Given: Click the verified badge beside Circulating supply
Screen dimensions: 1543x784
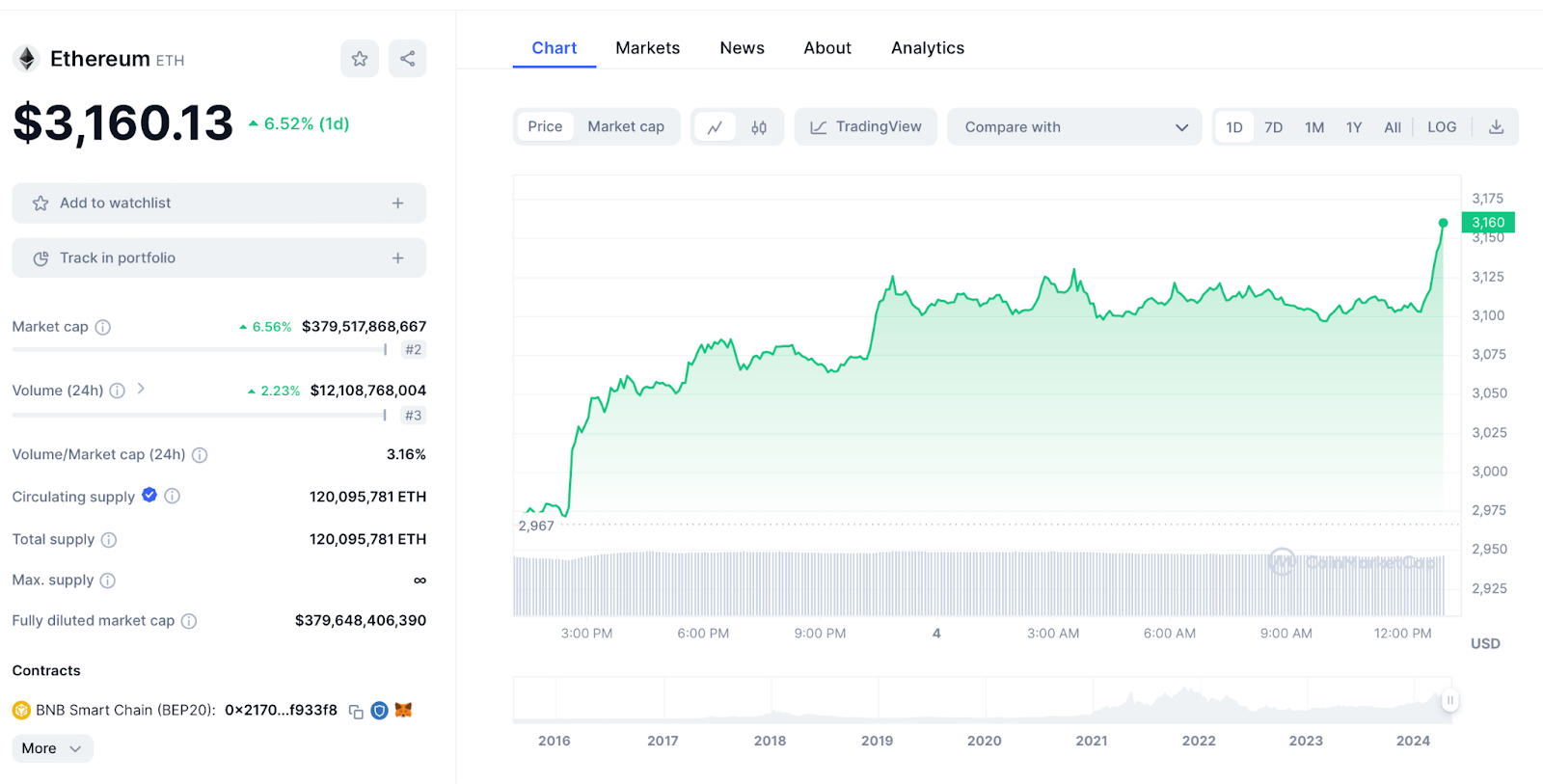Looking at the screenshot, I should (x=149, y=495).
